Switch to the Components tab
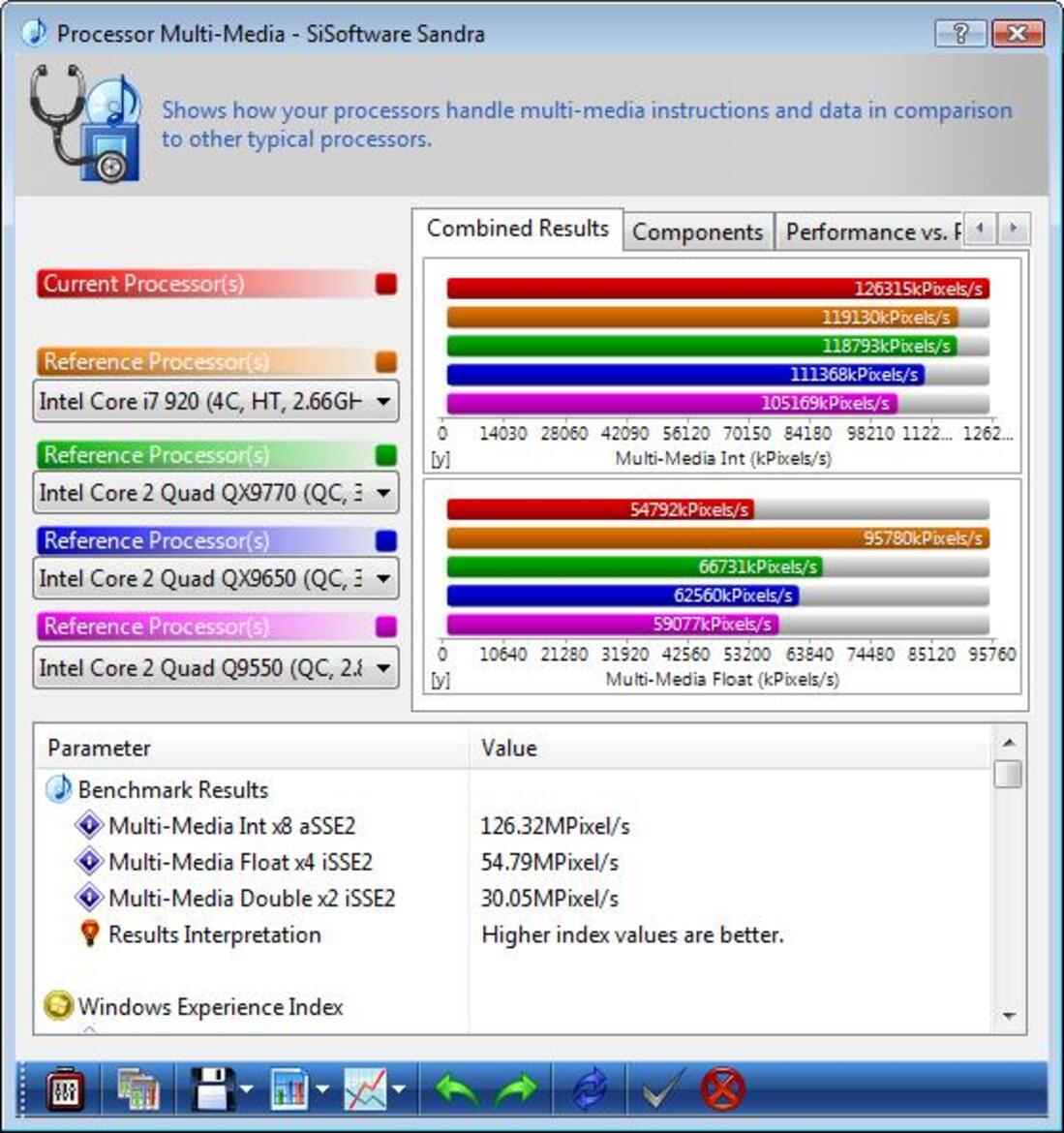The width and height of the screenshot is (1064, 1133). coord(697,232)
